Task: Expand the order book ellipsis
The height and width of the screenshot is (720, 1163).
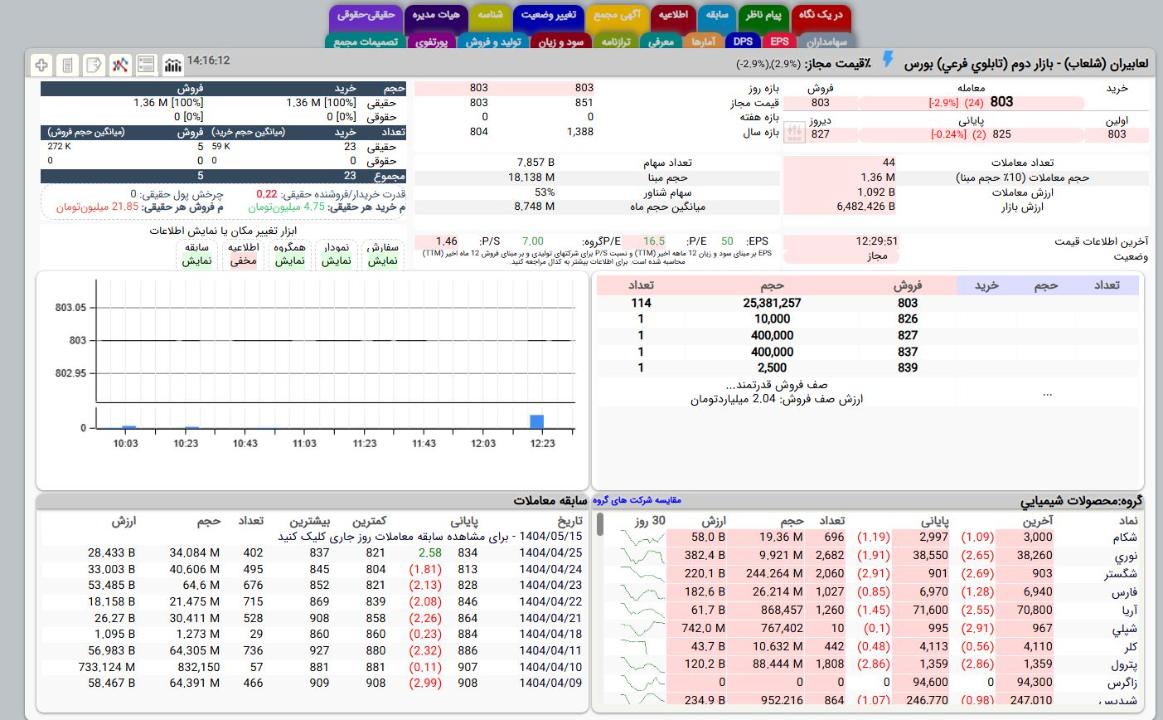Action: tap(1047, 393)
